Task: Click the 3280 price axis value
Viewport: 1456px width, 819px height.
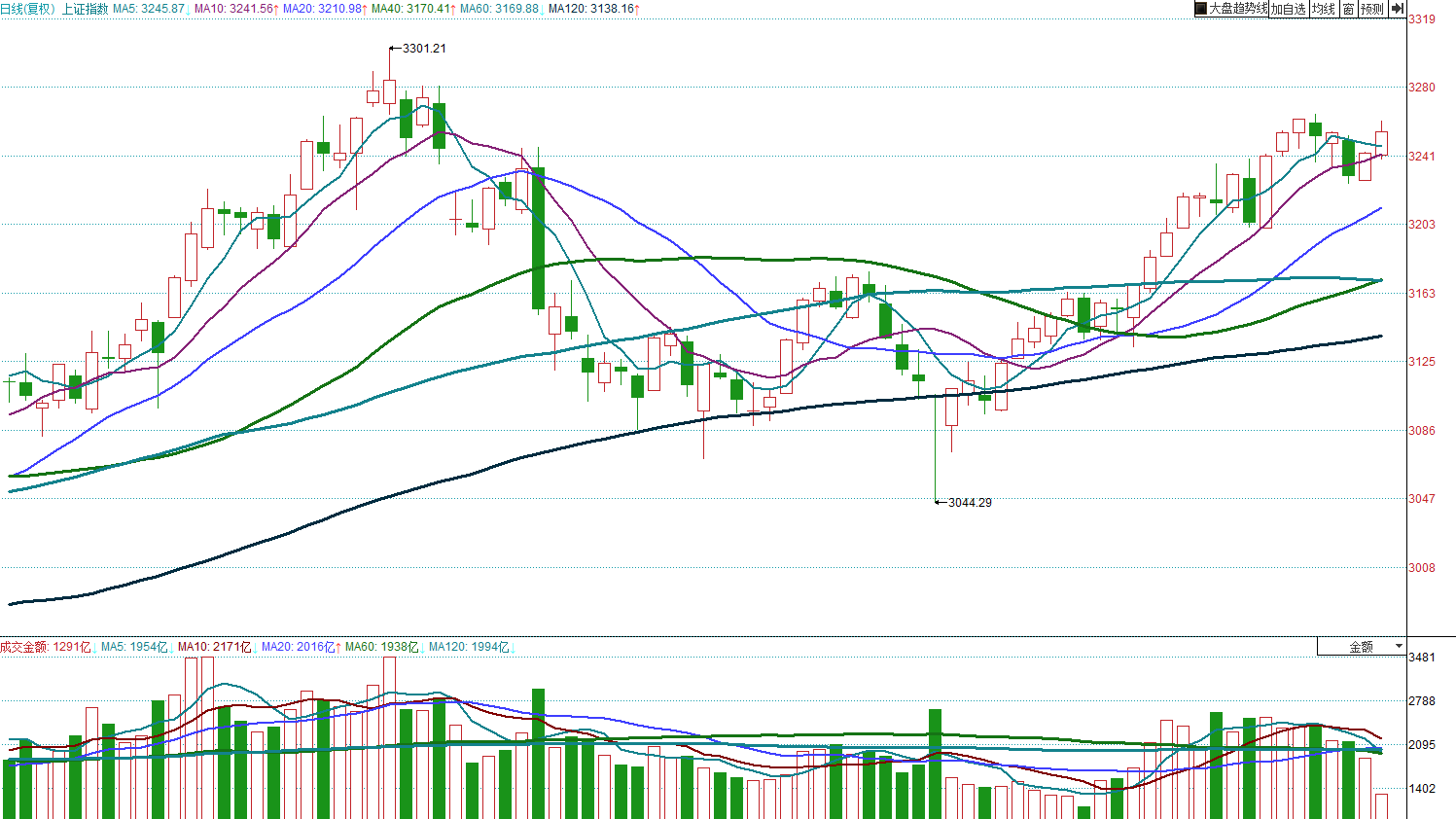Action: (1422, 88)
